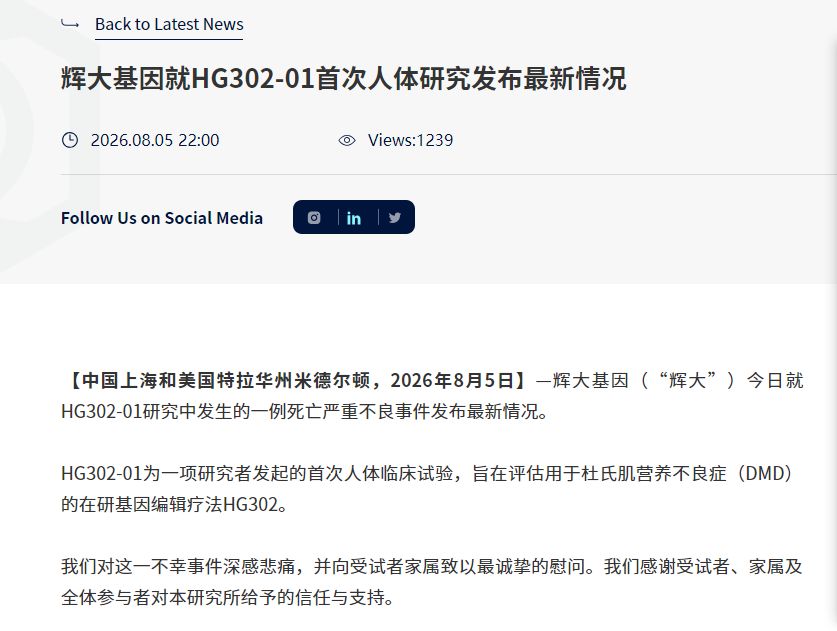Viewport: 837px width, 631px height.
Task: Go back to Latest News link
Action: [169, 24]
